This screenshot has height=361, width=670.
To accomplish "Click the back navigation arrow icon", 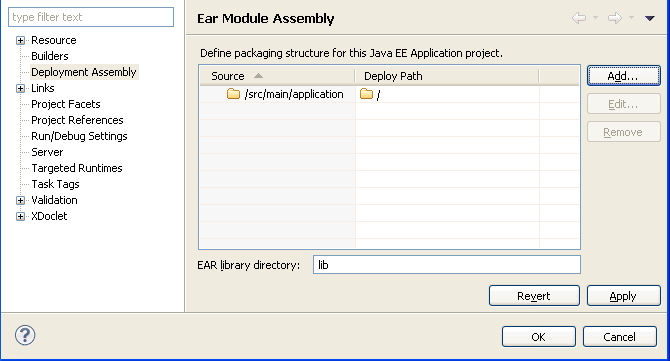I will click(579, 18).
